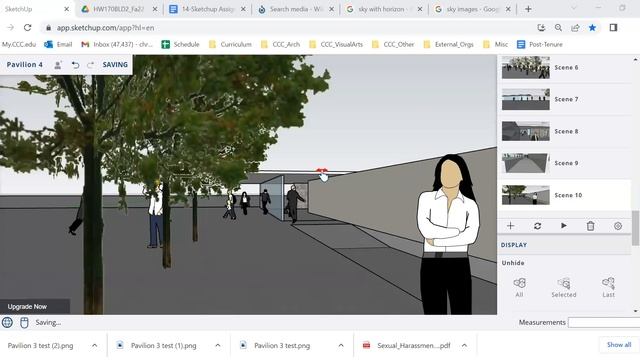Open the External_Orgs bookmarks folder
The height and width of the screenshot is (360, 640).
click(x=448, y=44)
